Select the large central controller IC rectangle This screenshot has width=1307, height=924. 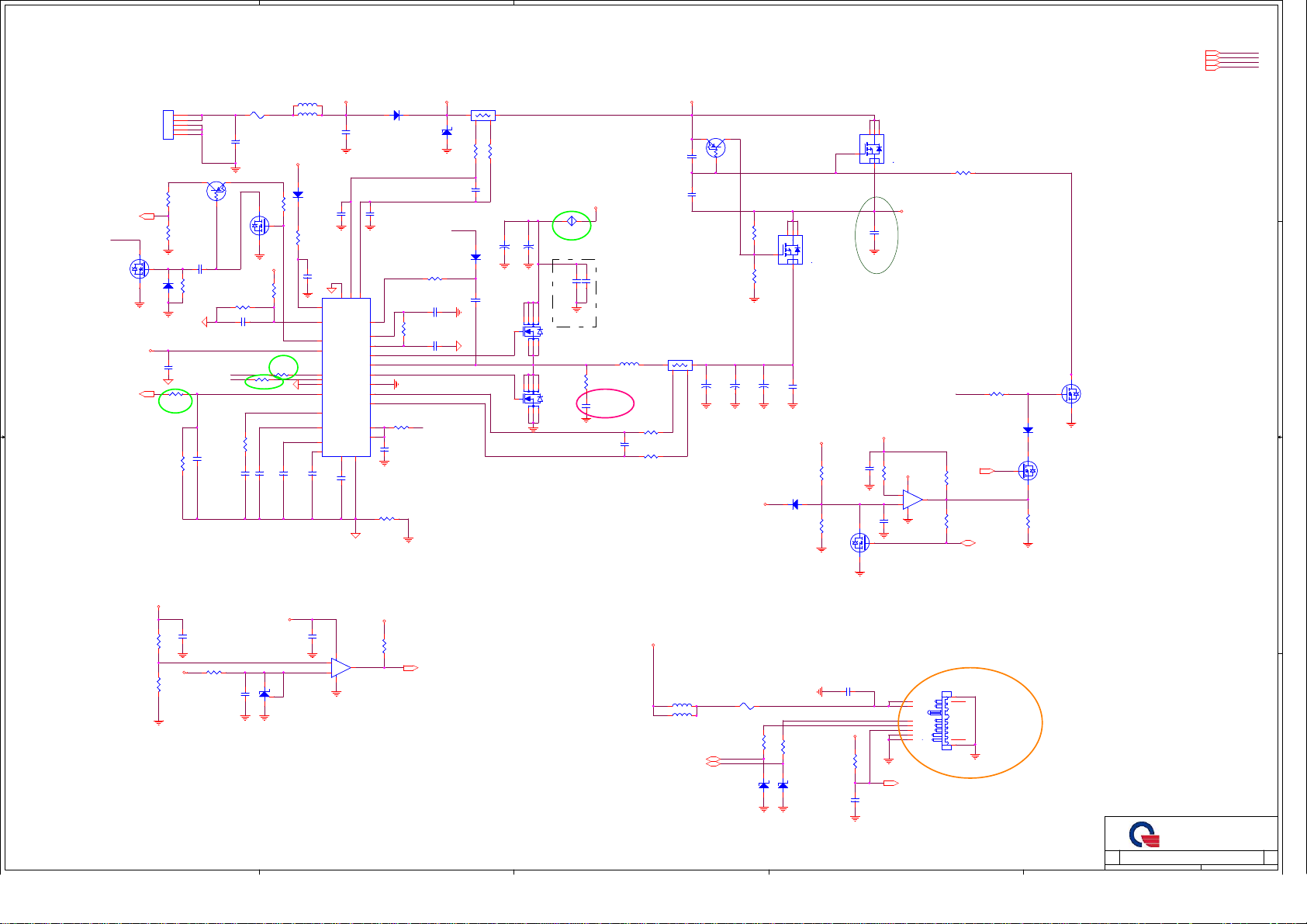click(346, 377)
